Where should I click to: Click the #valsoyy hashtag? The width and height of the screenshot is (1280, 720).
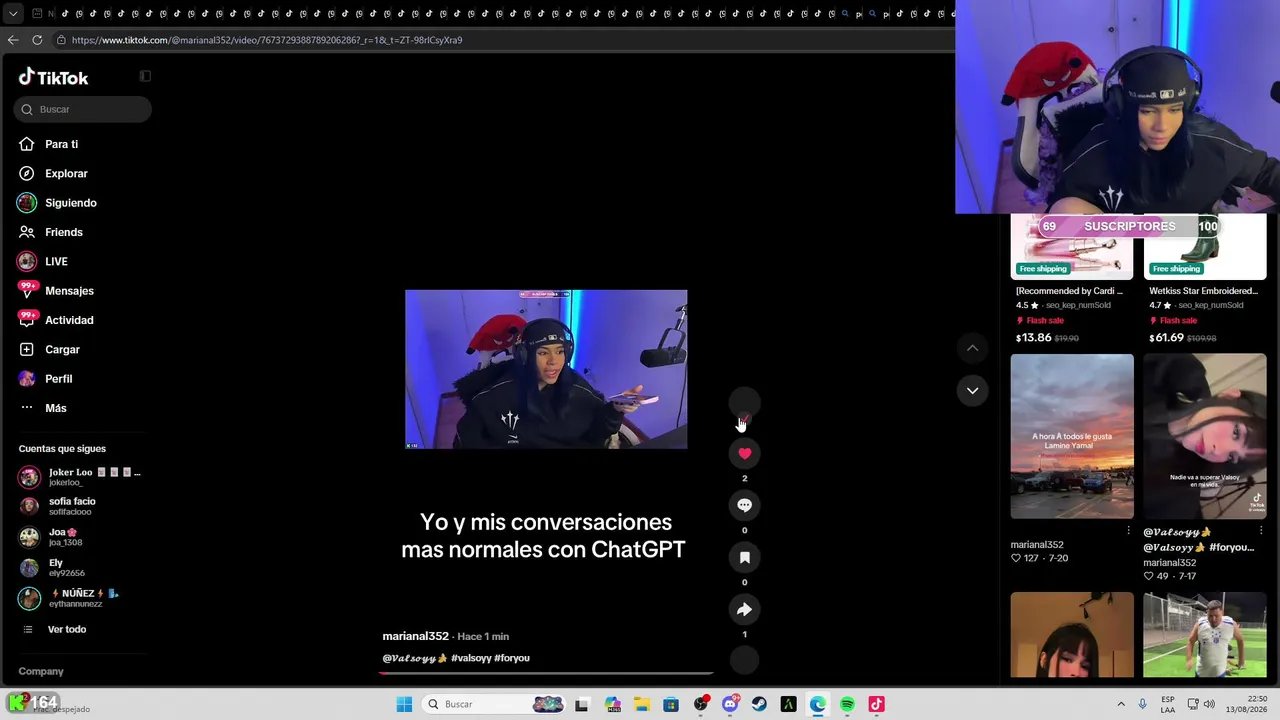471,658
